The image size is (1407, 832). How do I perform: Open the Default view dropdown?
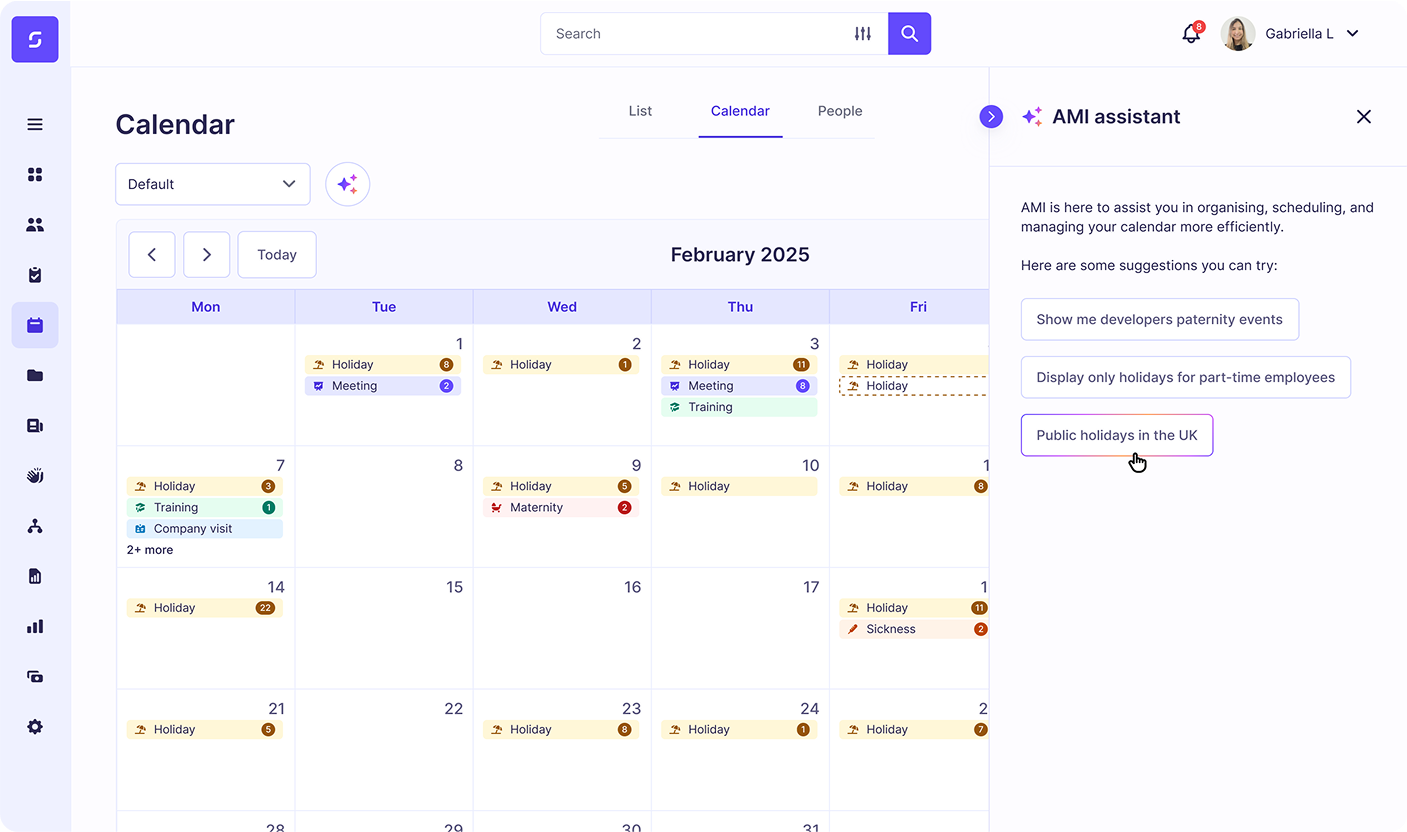(x=212, y=184)
